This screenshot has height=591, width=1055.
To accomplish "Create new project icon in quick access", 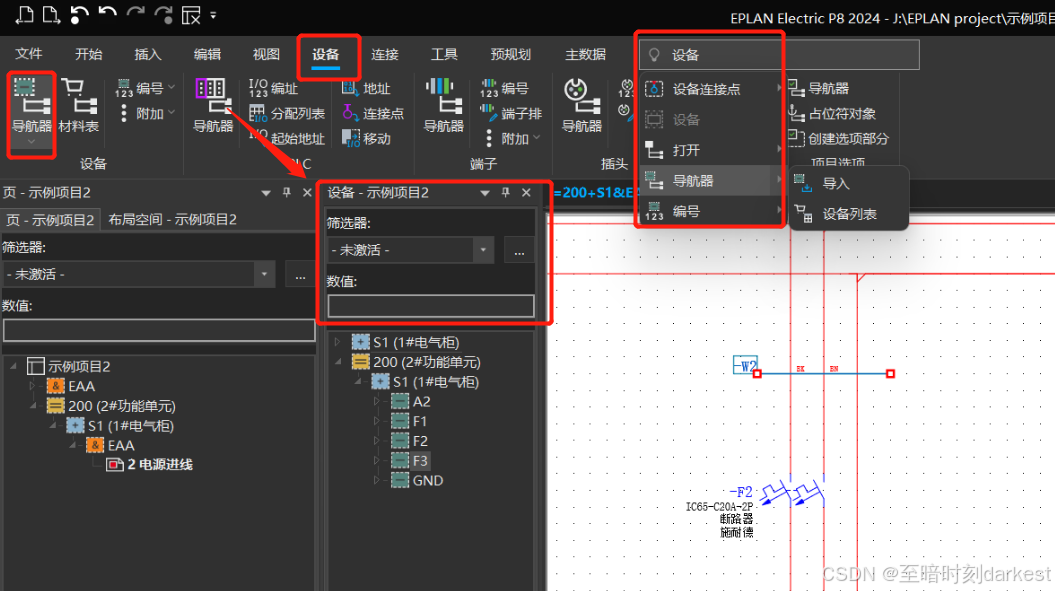I will tap(25, 15).
